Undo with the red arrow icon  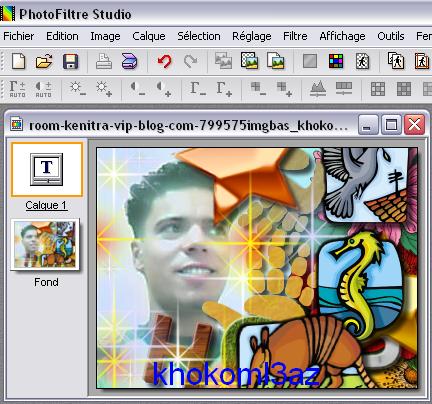point(164,61)
